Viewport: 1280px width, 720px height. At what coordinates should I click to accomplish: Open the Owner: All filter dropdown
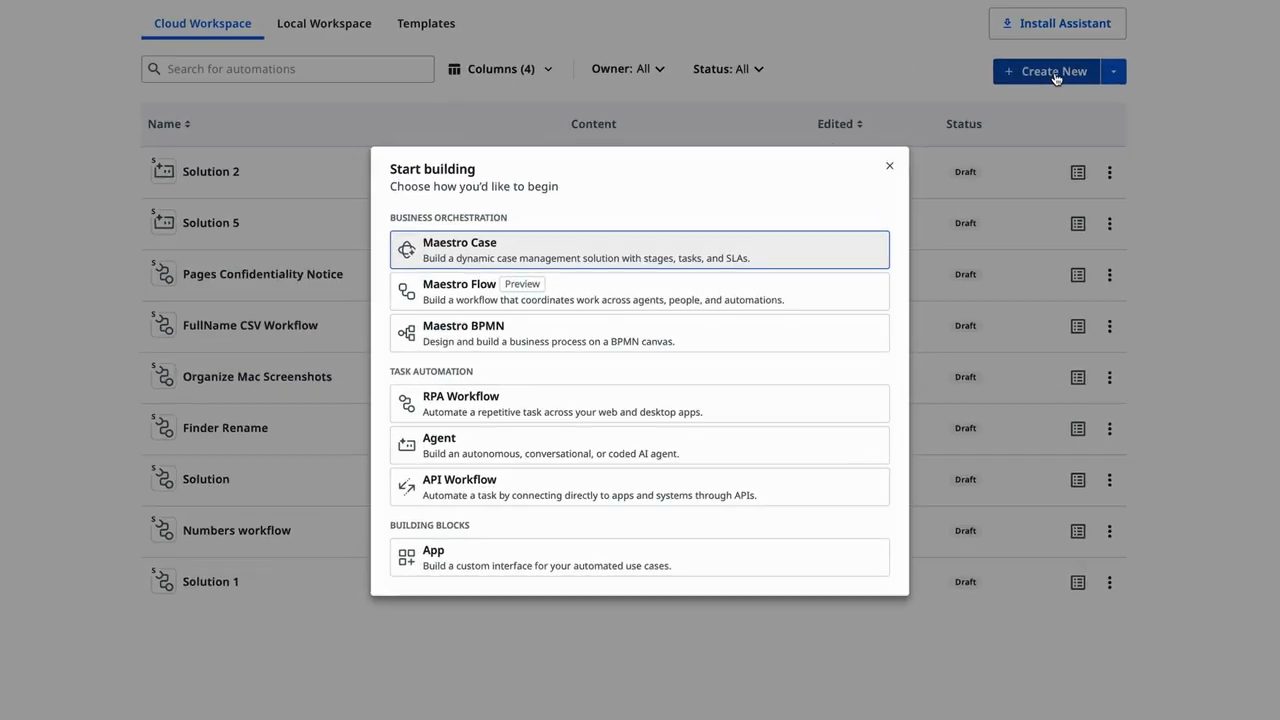628,69
